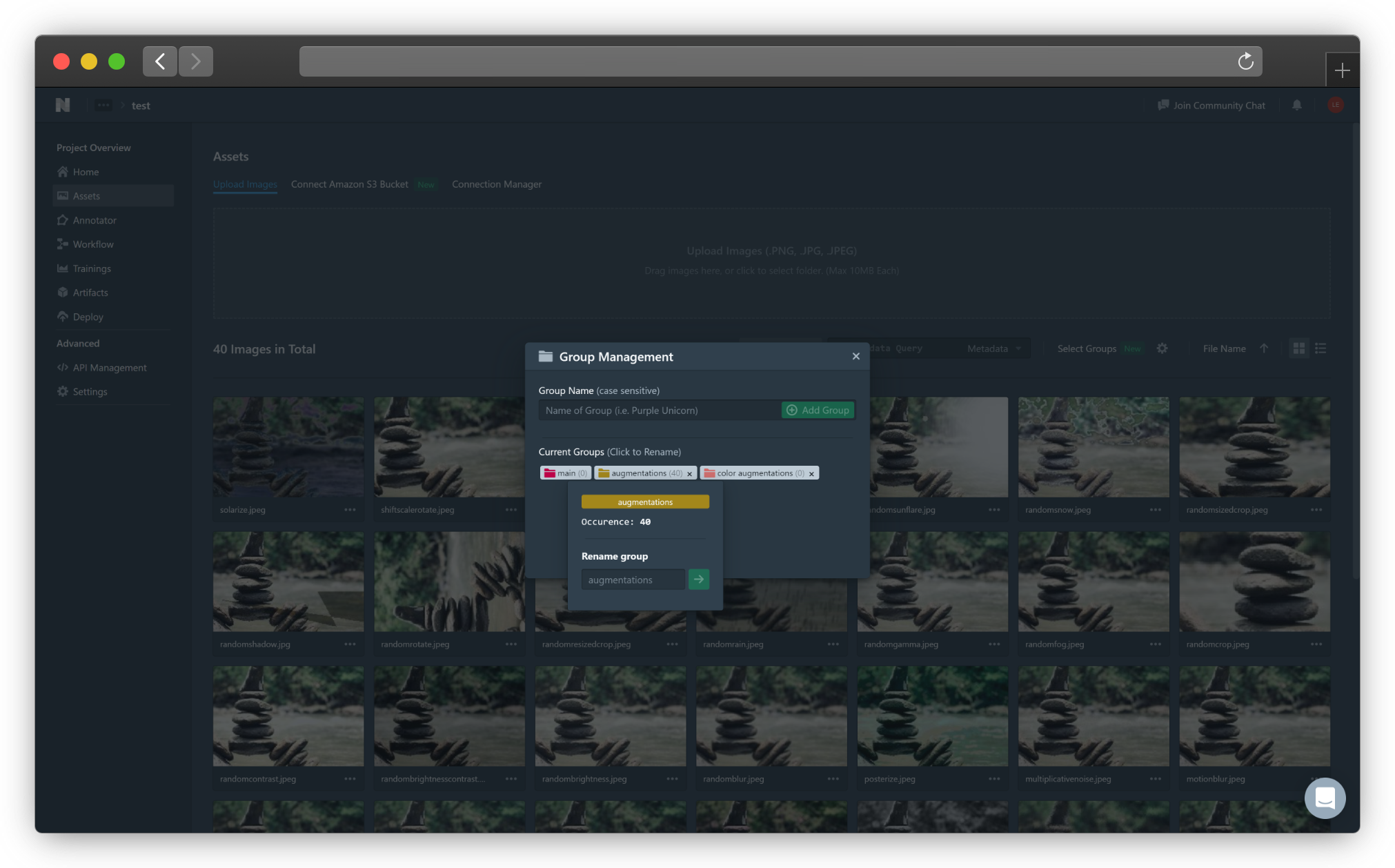The height and width of the screenshot is (868, 1395).
Task: Click the Add Group button
Action: pyautogui.click(x=818, y=410)
